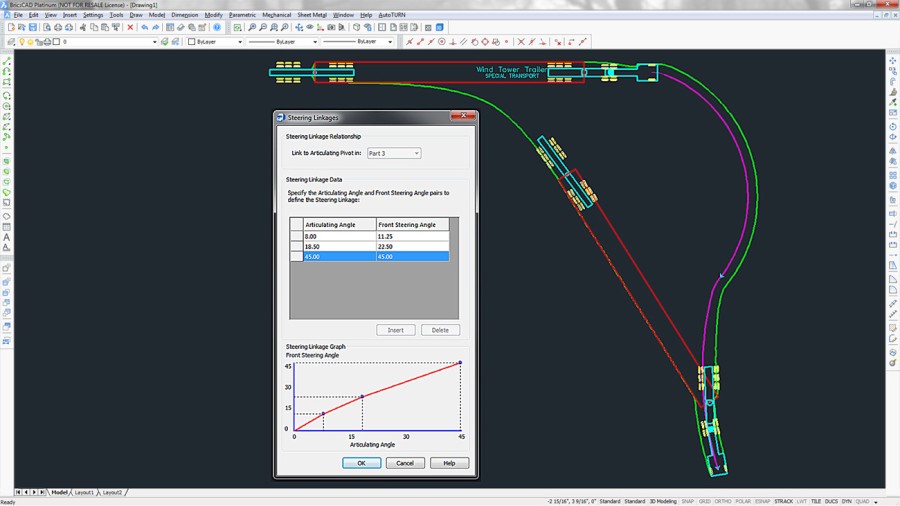Click the Save icon in the toolbar
The image size is (900, 506).
(34, 28)
